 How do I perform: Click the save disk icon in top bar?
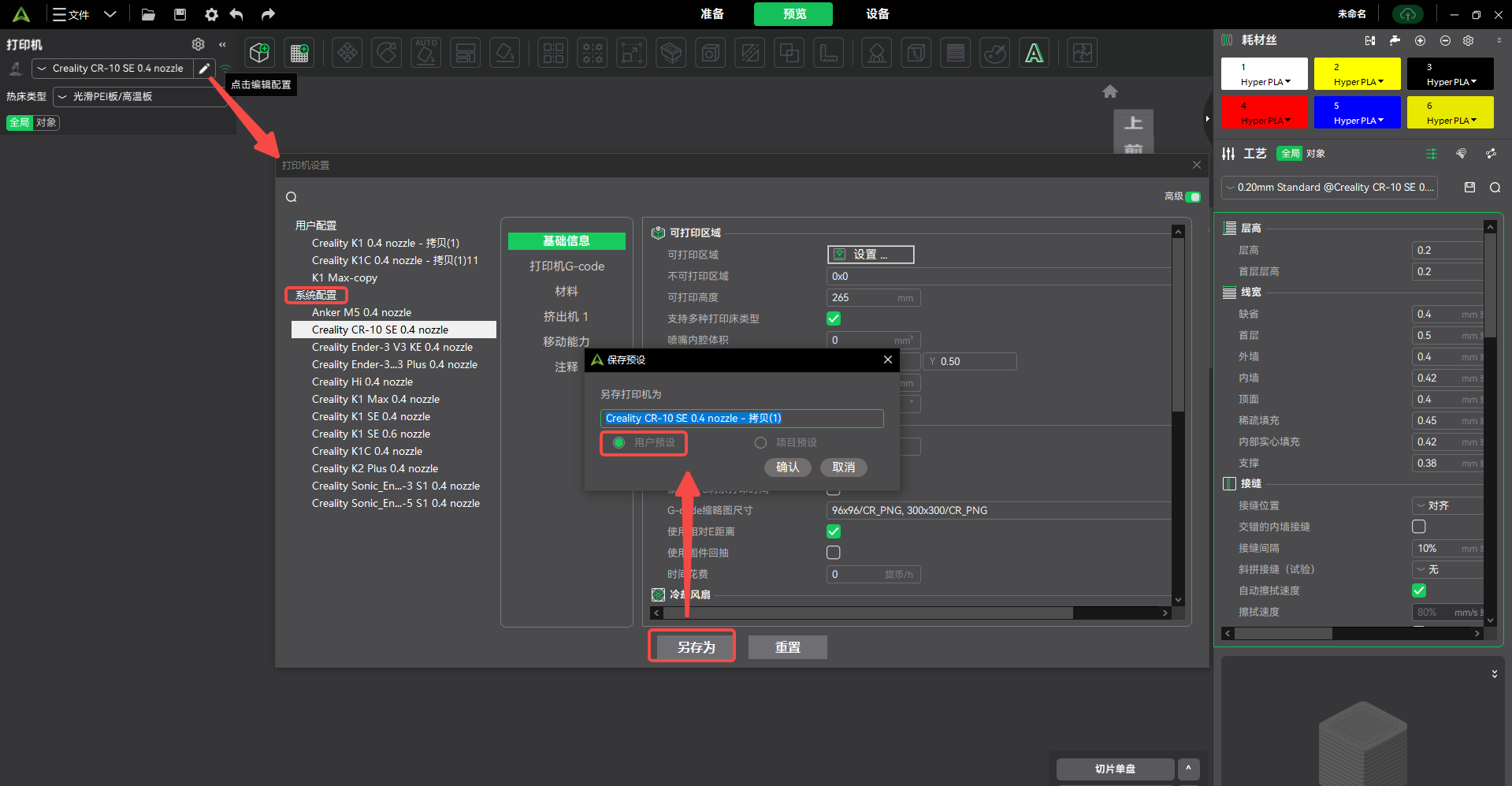(180, 14)
